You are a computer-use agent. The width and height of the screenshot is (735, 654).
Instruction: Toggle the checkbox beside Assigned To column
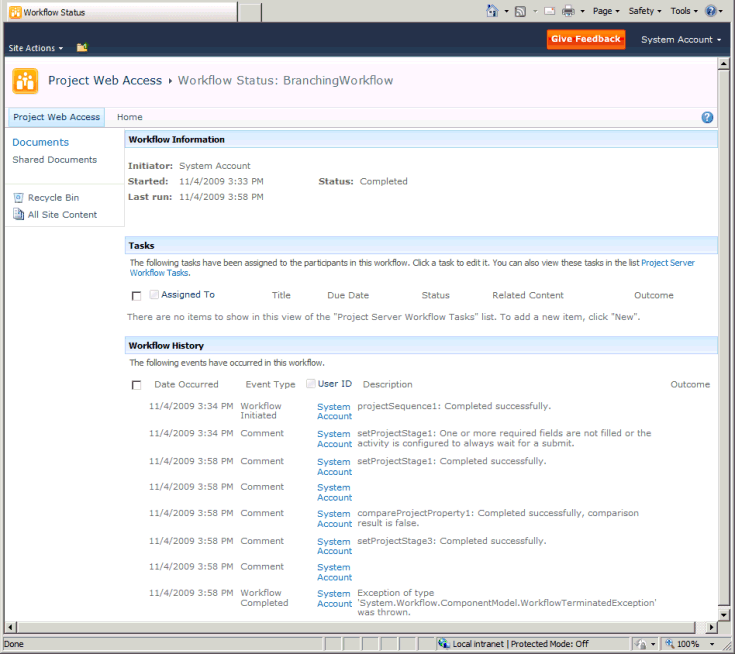[154, 294]
